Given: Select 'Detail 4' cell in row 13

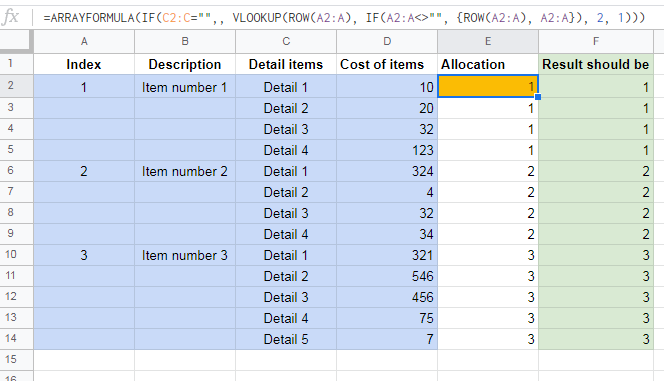Looking at the screenshot, I should tap(286, 318).
